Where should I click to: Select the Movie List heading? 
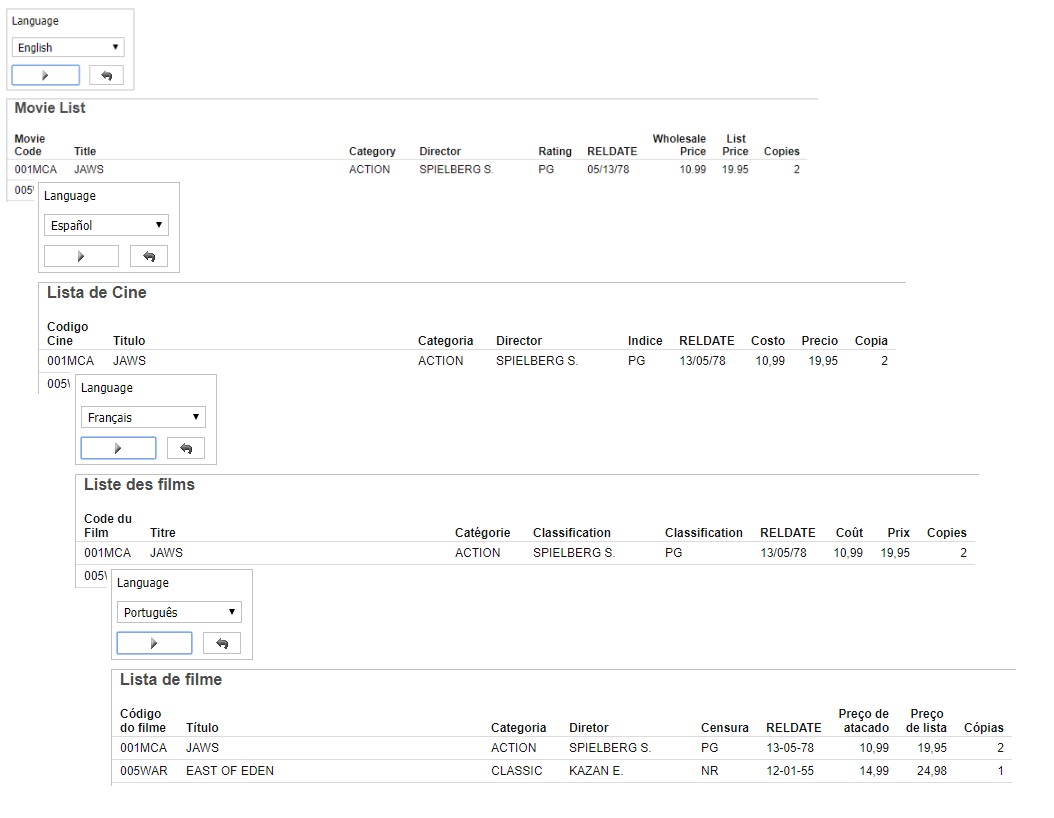click(50, 108)
